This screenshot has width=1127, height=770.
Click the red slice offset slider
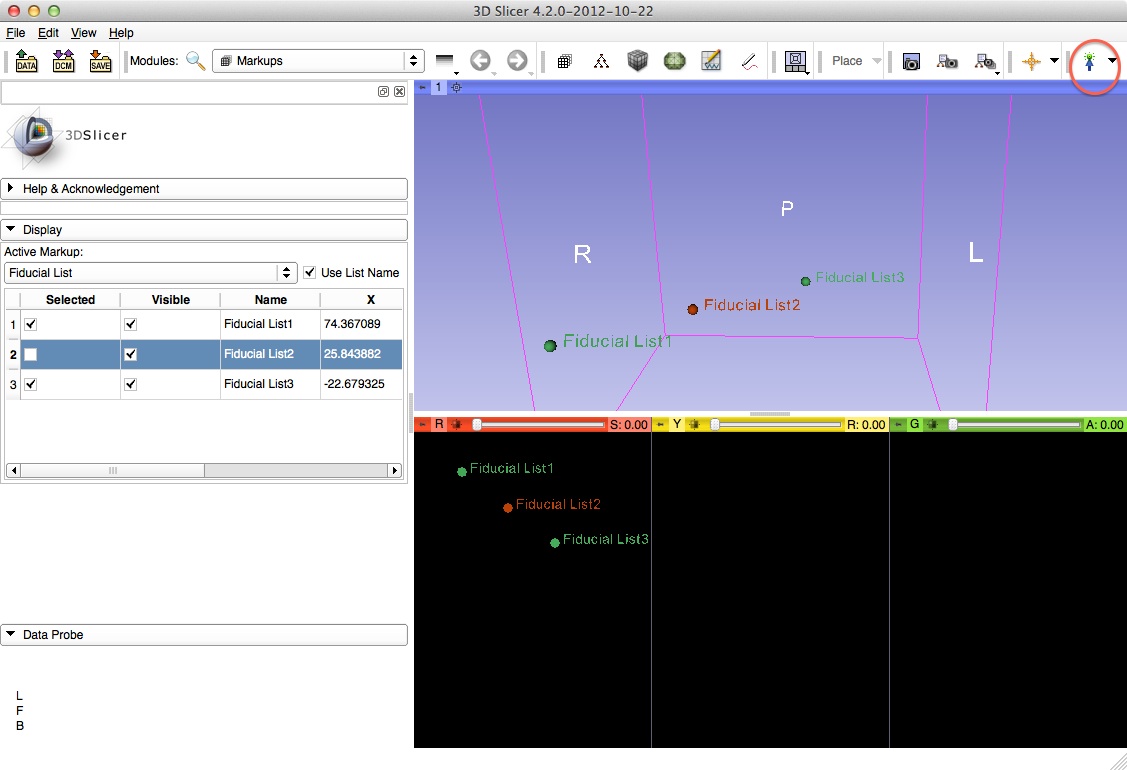[x=540, y=425]
